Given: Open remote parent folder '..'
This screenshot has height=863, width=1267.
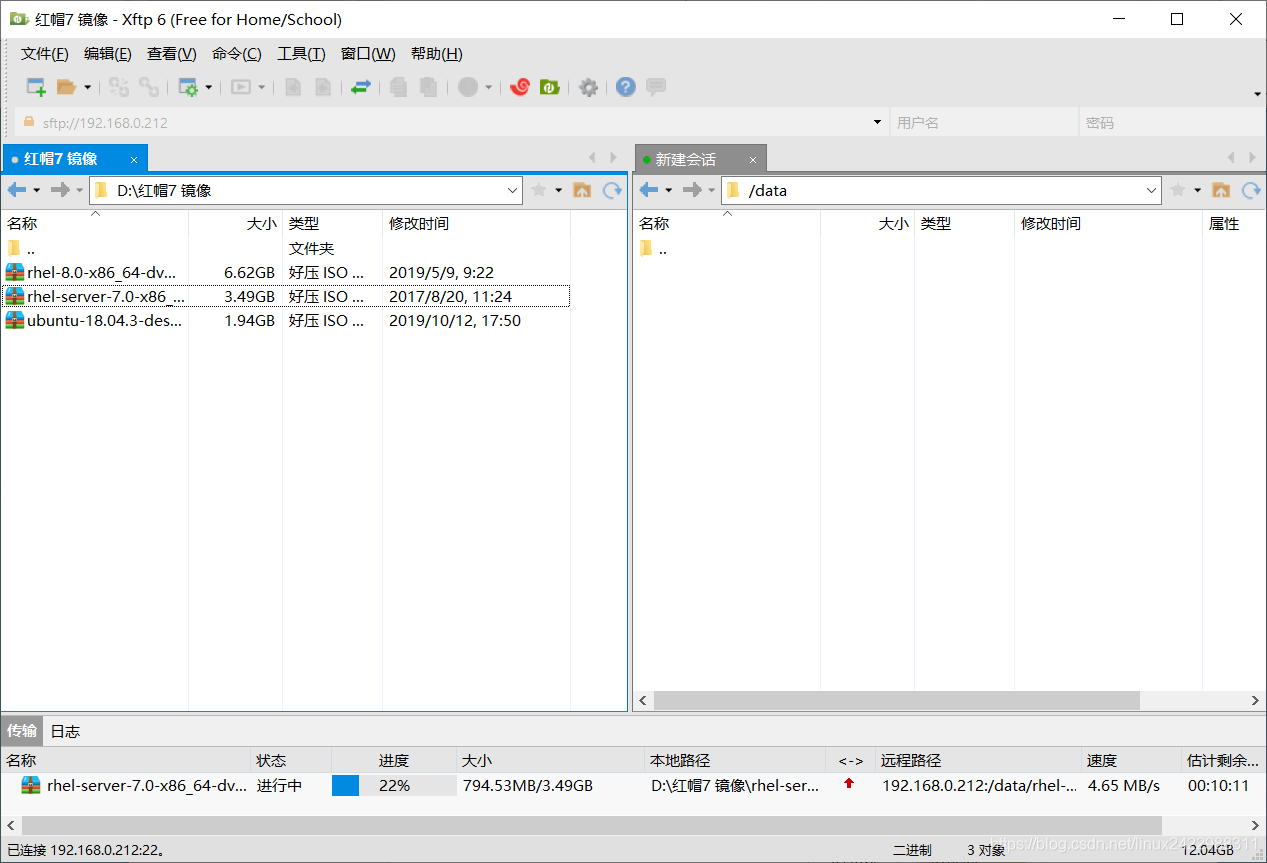Looking at the screenshot, I should point(652,248).
